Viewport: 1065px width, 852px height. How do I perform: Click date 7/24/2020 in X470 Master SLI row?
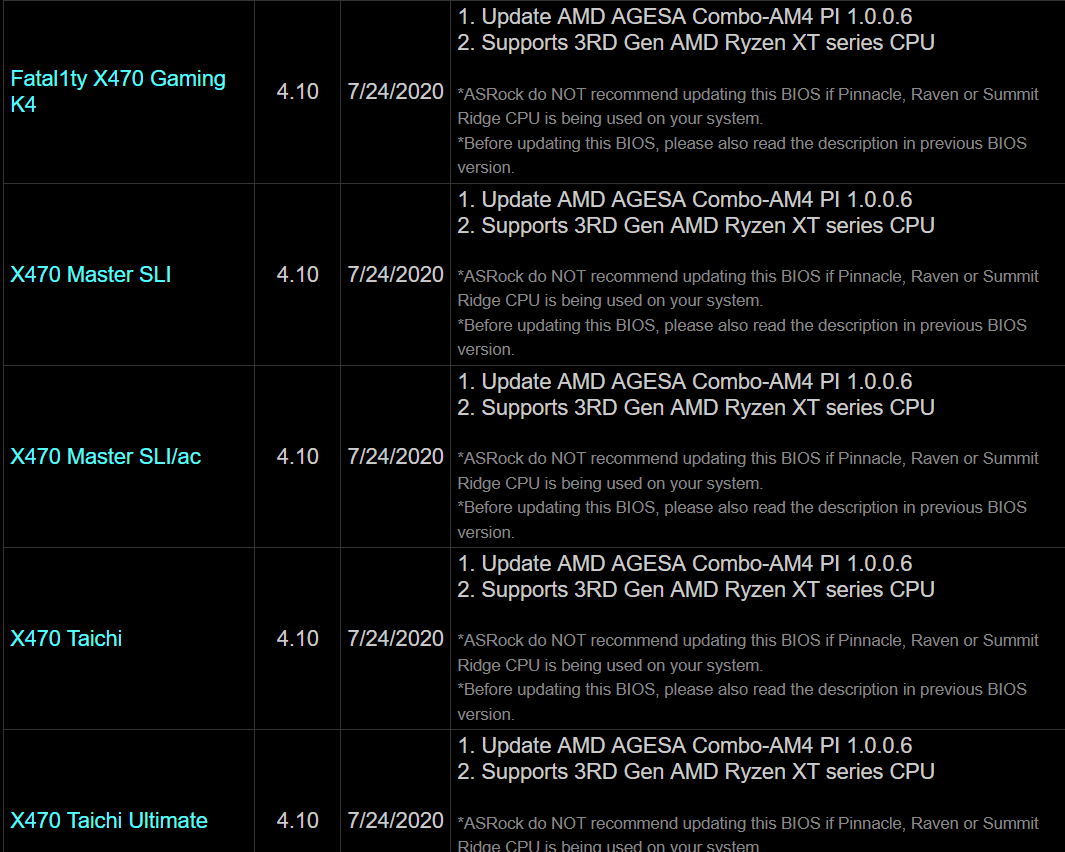point(395,274)
